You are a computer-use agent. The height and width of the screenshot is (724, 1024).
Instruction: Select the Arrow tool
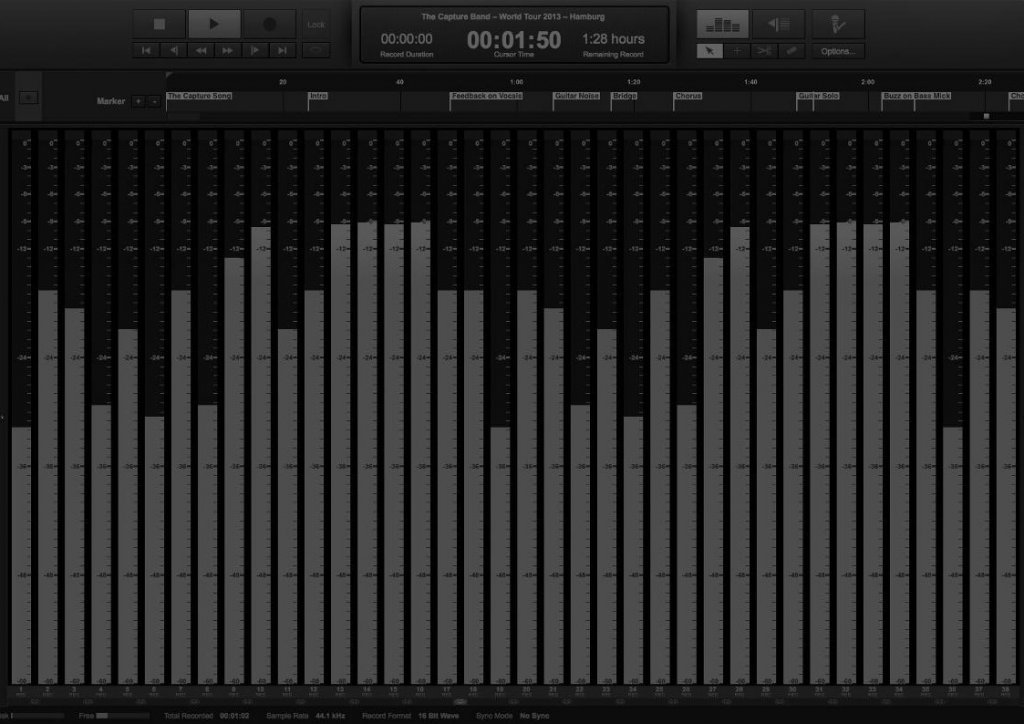coord(710,51)
